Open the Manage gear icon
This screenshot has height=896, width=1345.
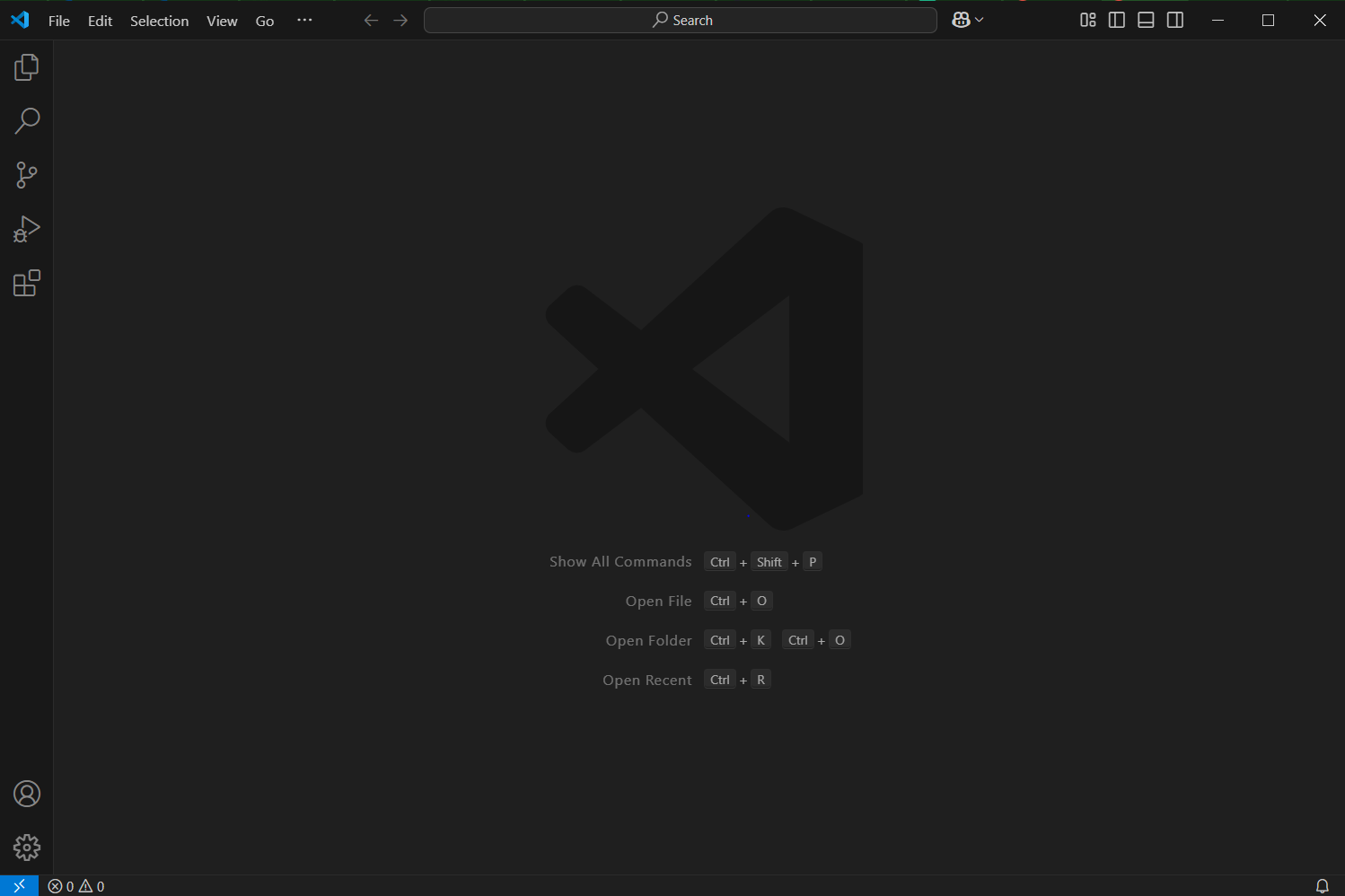coord(27,848)
